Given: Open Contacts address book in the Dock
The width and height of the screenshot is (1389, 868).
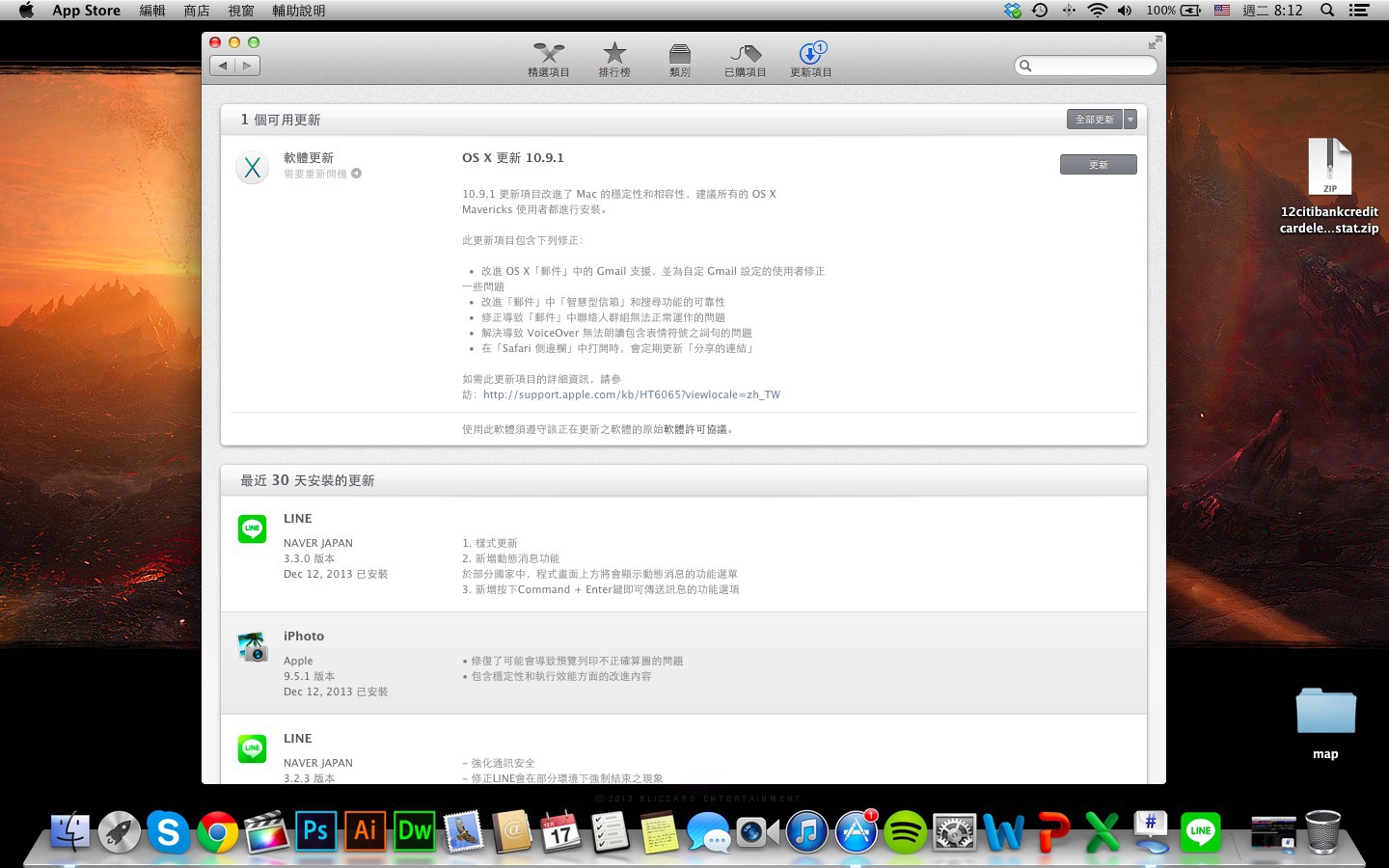Looking at the screenshot, I should coord(512,831).
